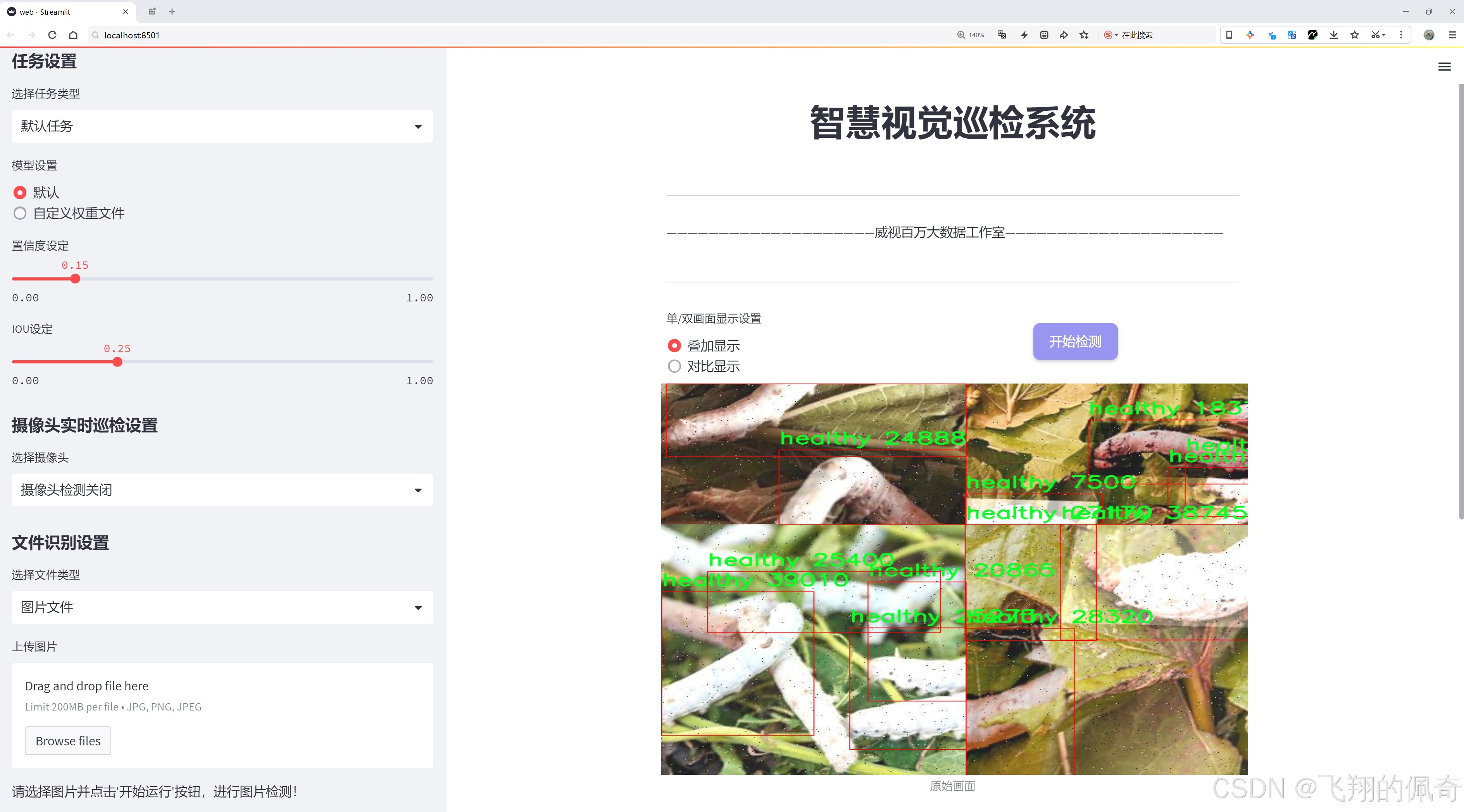Open the browser three-dot menu
Screen dimensions: 1464x812
click(x=1402, y=34)
